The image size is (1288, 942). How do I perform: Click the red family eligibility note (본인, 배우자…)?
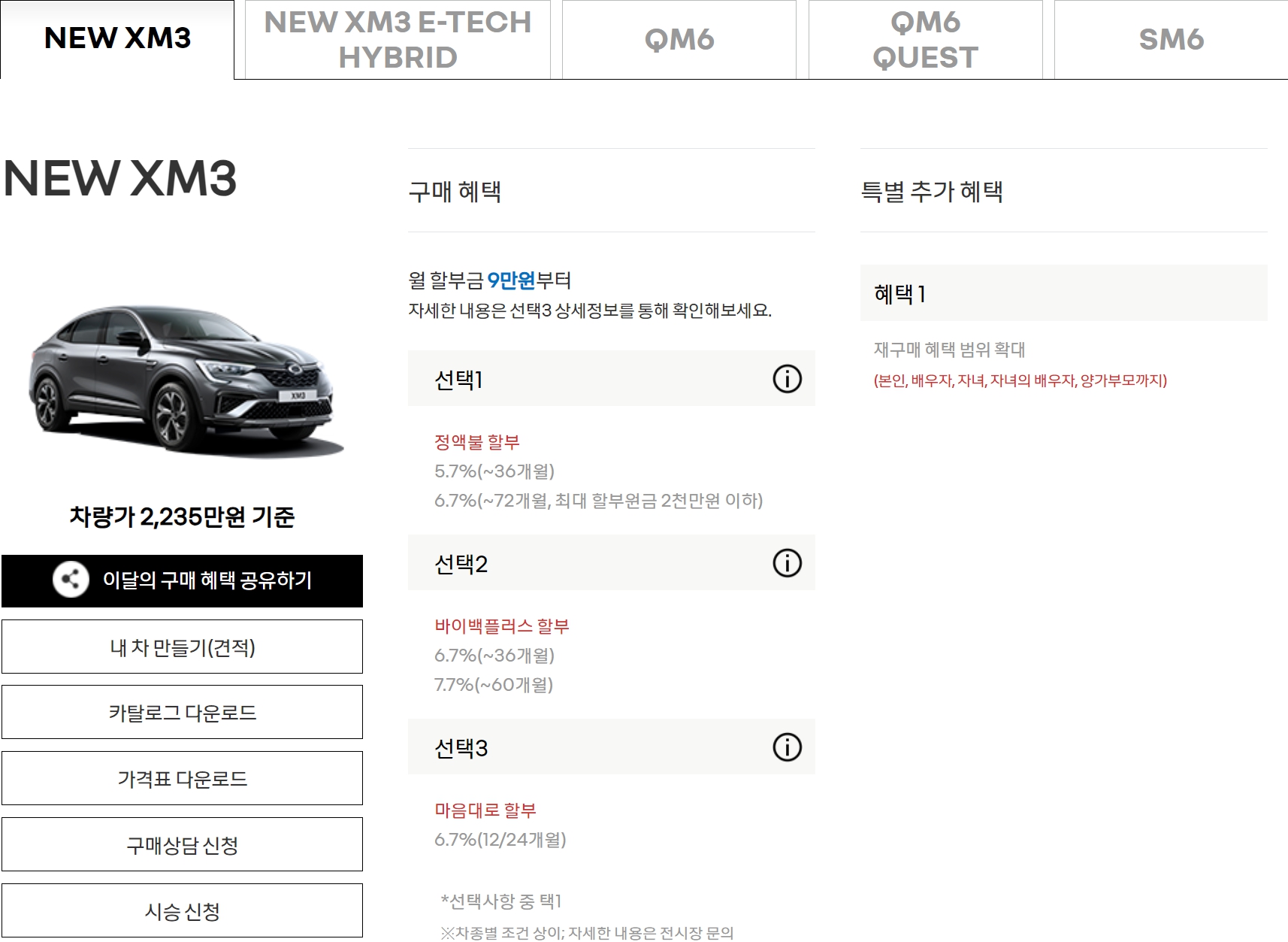pos(1020,380)
